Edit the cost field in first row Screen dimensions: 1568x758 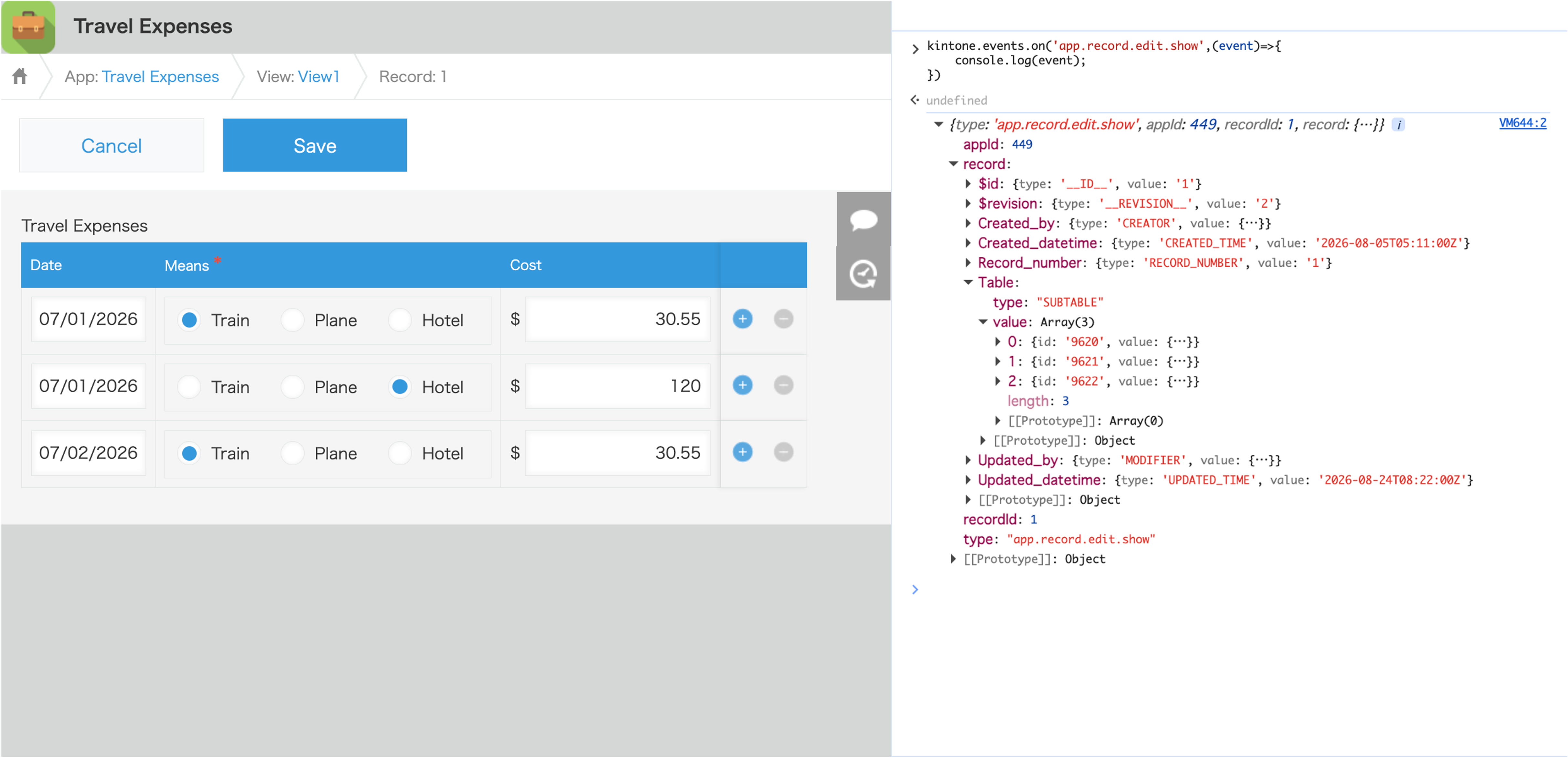pyautogui.click(x=617, y=319)
